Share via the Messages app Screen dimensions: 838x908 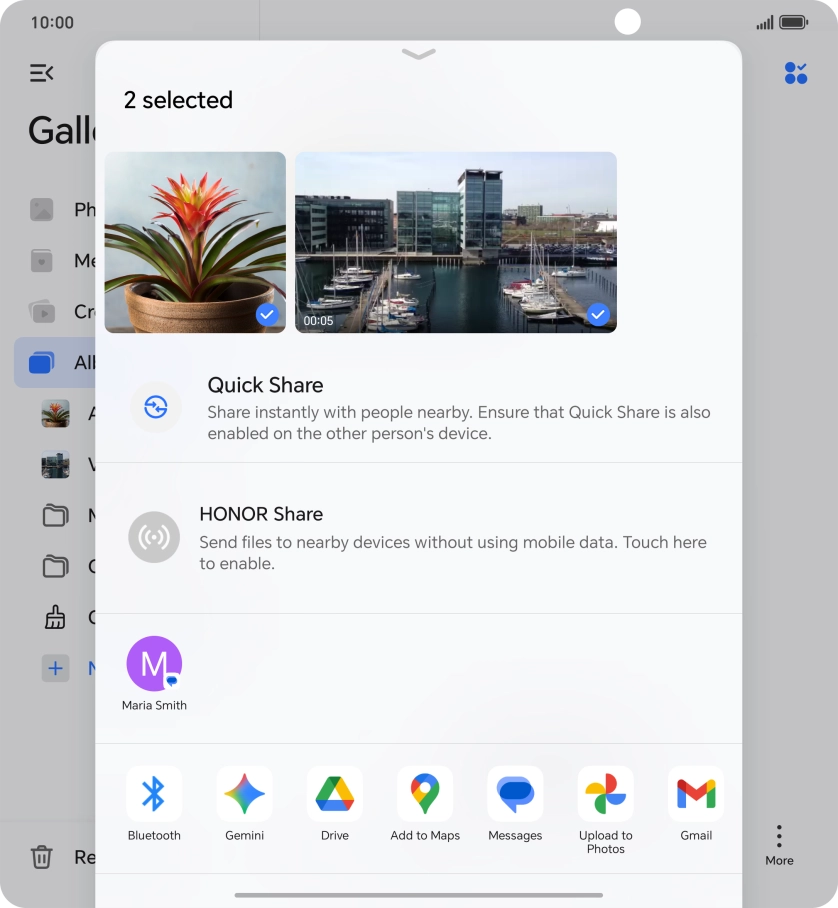coord(515,795)
